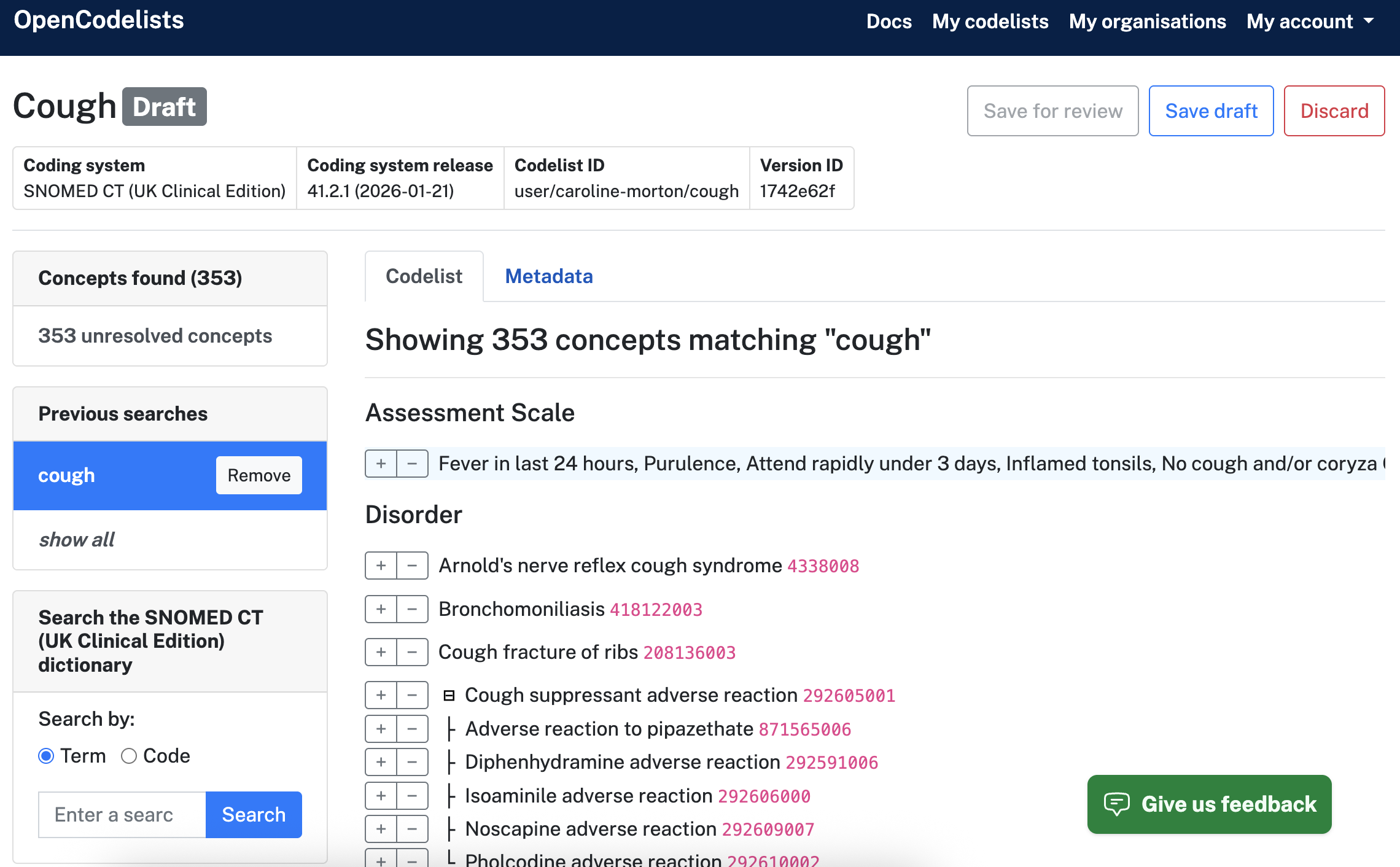This screenshot has width=1400, height=867.
Task: Click code 292606000
Action: click(764, 796)
